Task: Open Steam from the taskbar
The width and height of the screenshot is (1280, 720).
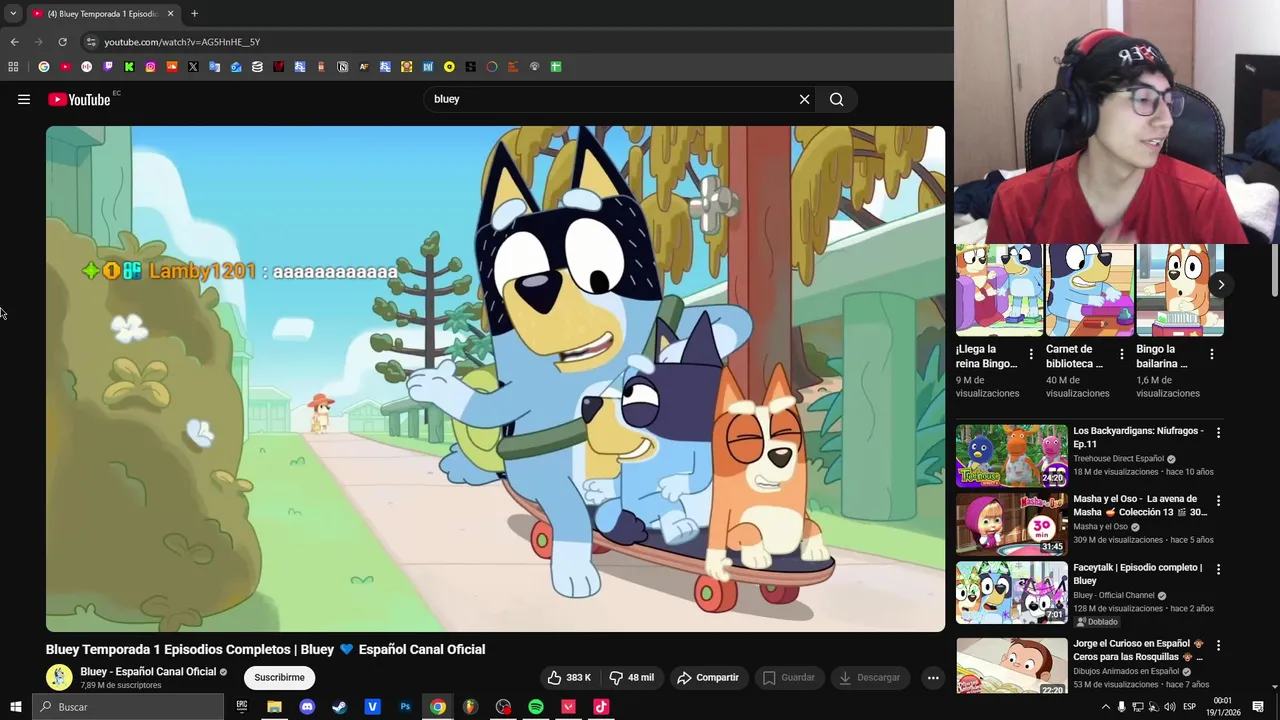Action: 340,707
